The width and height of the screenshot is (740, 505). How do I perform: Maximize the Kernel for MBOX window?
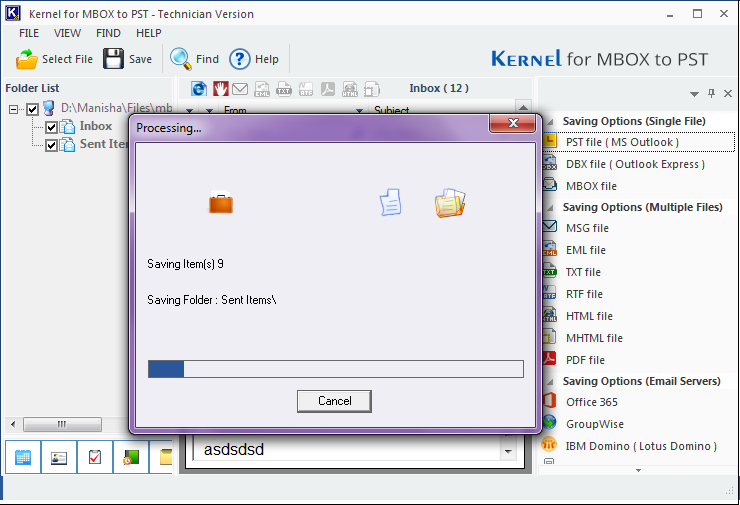coord(697,14)
